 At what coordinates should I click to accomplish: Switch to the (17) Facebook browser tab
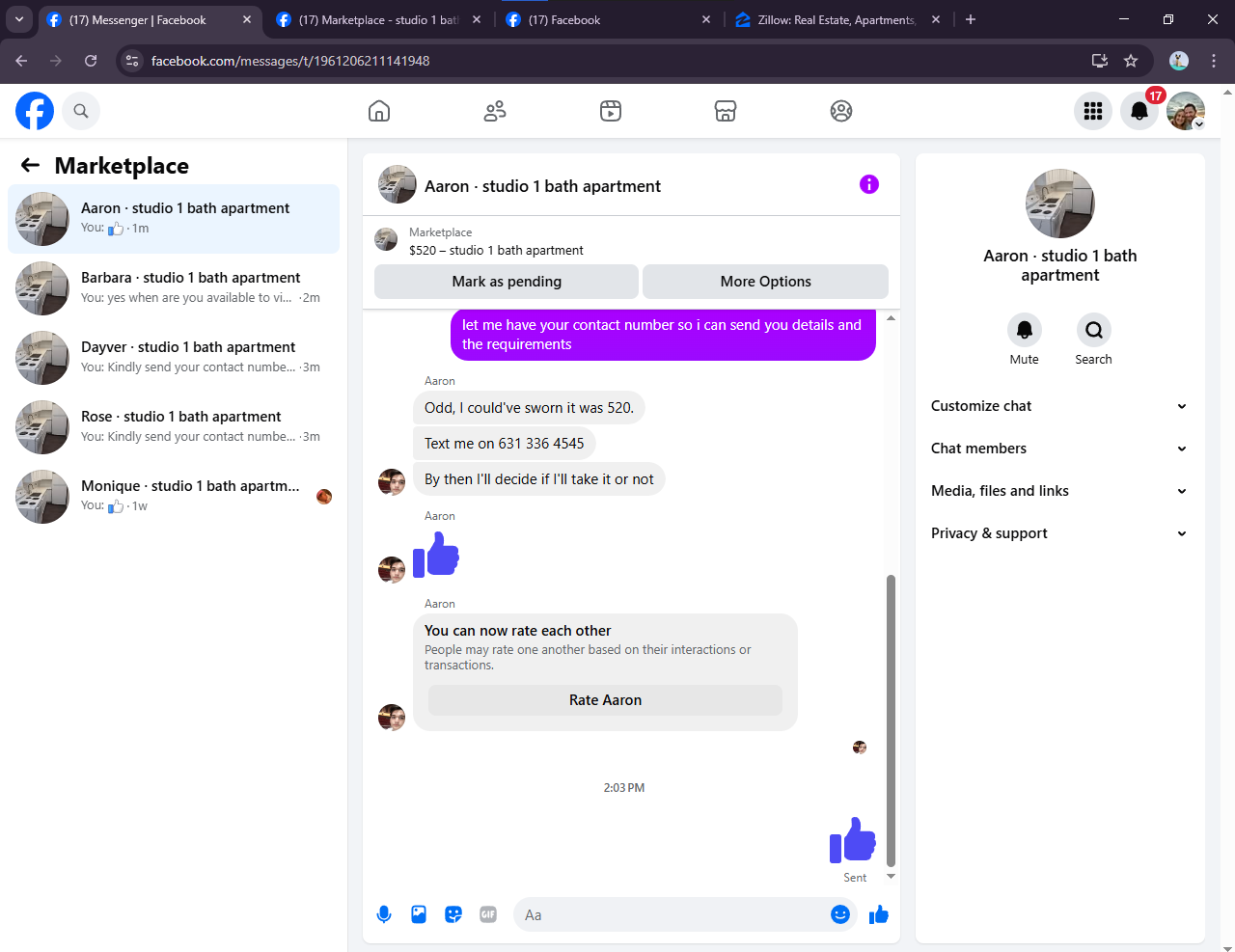click(610, 19)
